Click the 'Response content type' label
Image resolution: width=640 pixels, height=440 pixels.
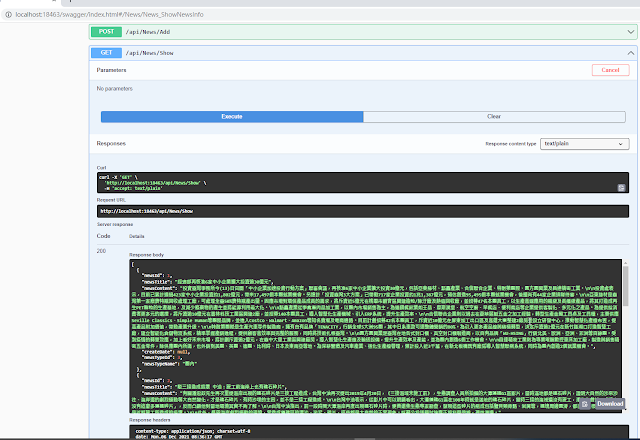tap(511, 144)
